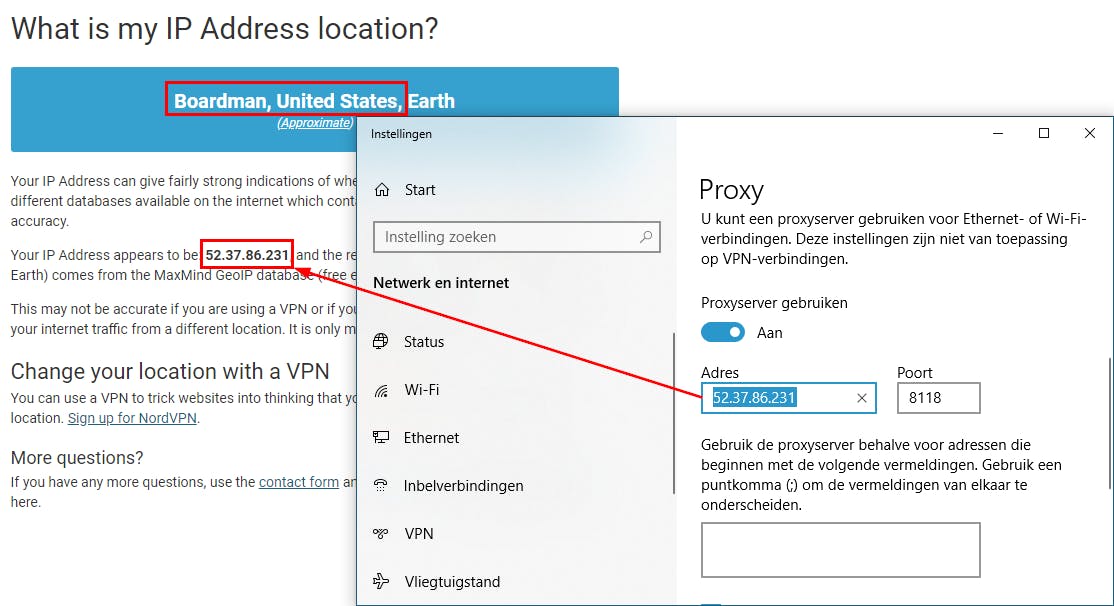Click the settings sidebar scrollbar
1114x606 pixels.
click(675, 412)
